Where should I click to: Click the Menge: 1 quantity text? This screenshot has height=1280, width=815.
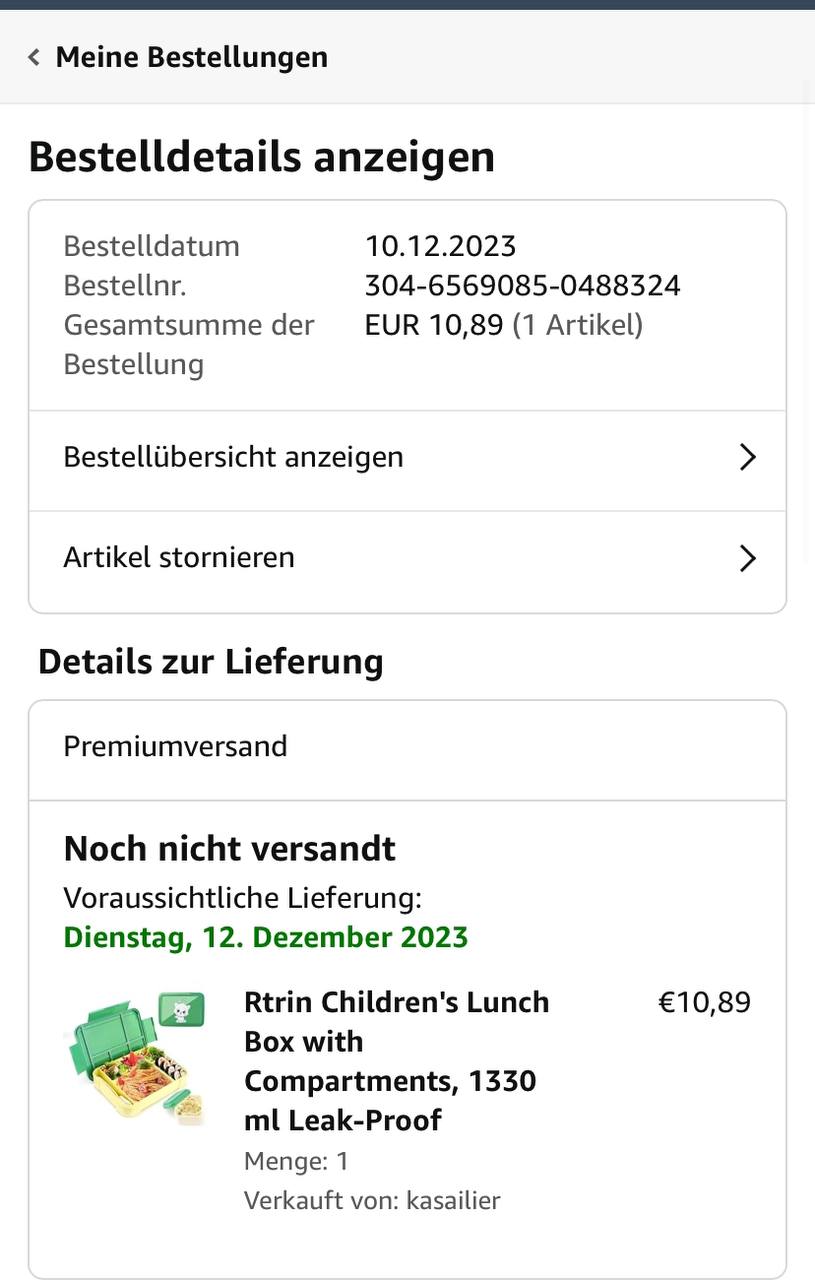[296, 1161]
